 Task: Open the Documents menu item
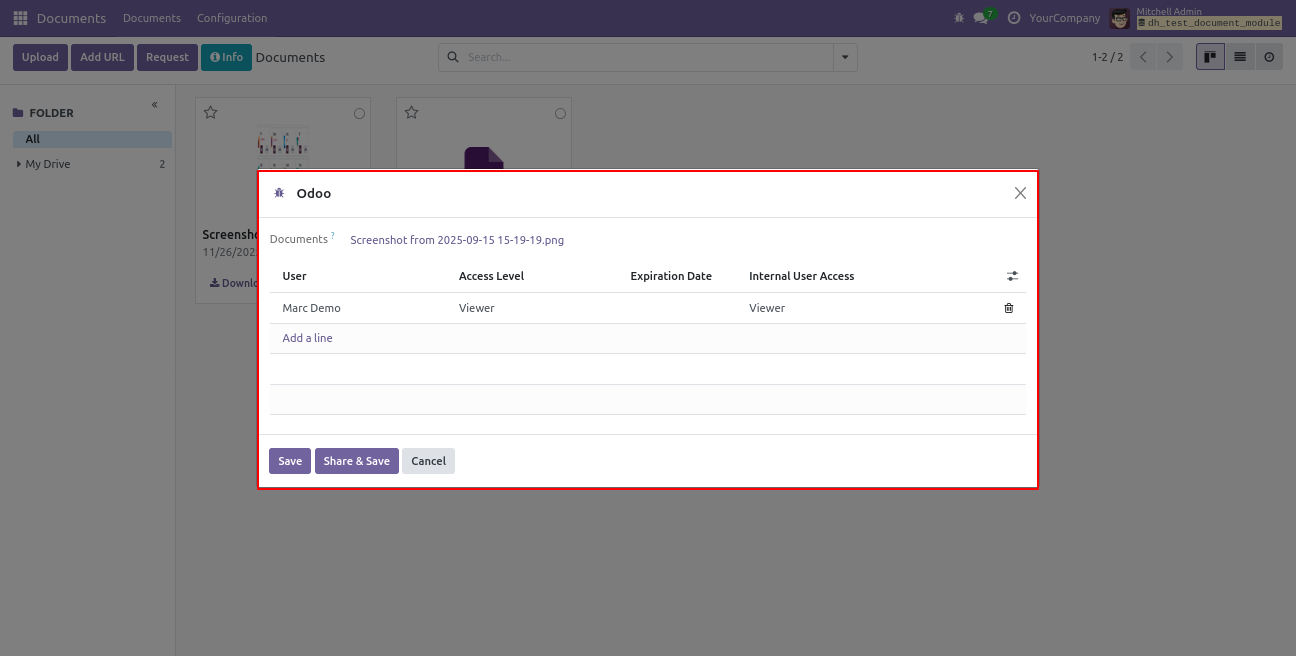click(152, 18)
